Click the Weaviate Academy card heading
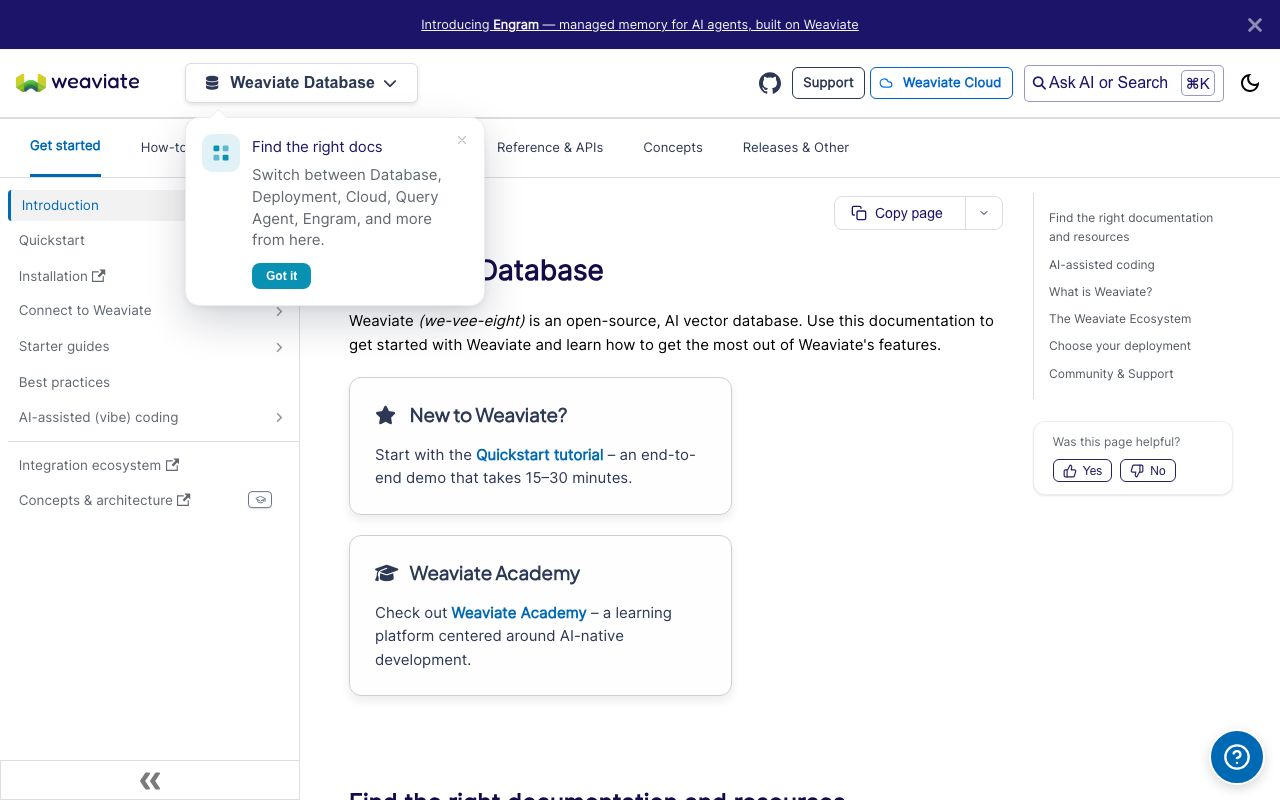1280x800 pixels. point(495,574)
